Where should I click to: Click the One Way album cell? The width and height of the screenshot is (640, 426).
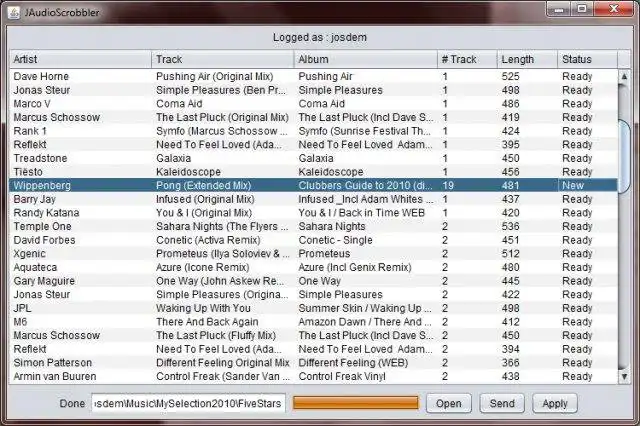pos(366,281)
